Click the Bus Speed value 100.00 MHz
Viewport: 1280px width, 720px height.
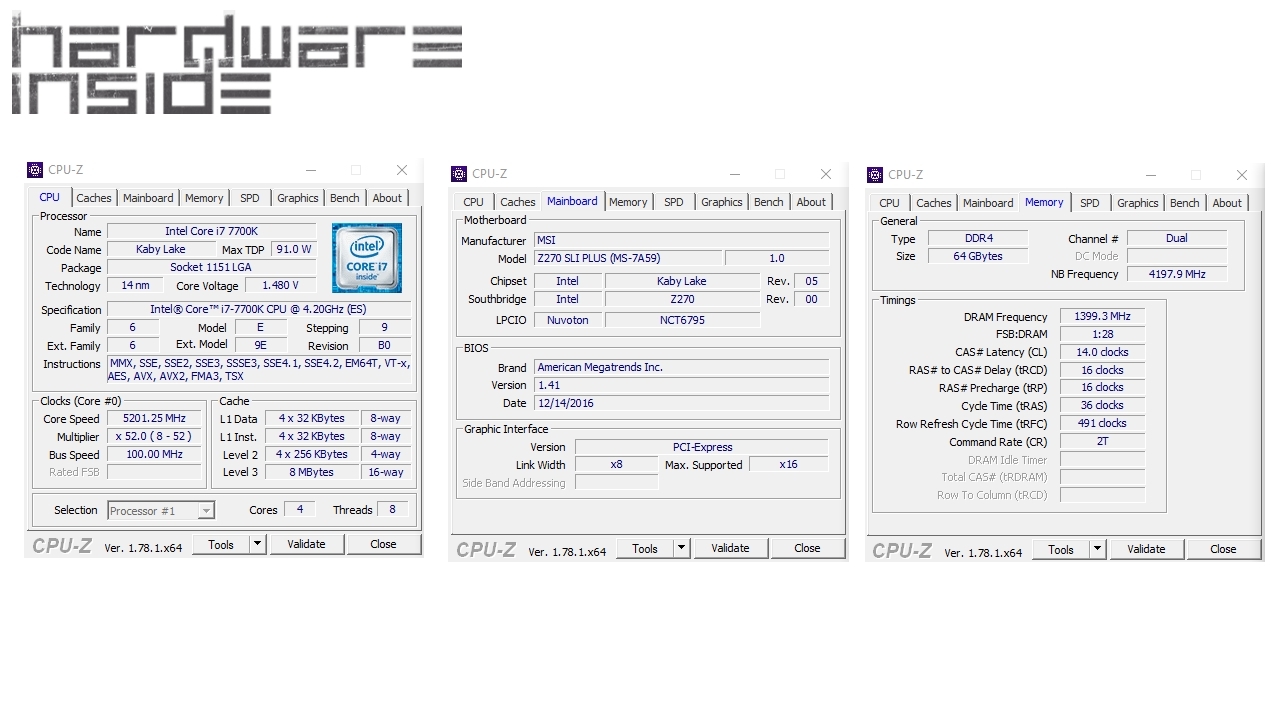[x=154, y=454]
